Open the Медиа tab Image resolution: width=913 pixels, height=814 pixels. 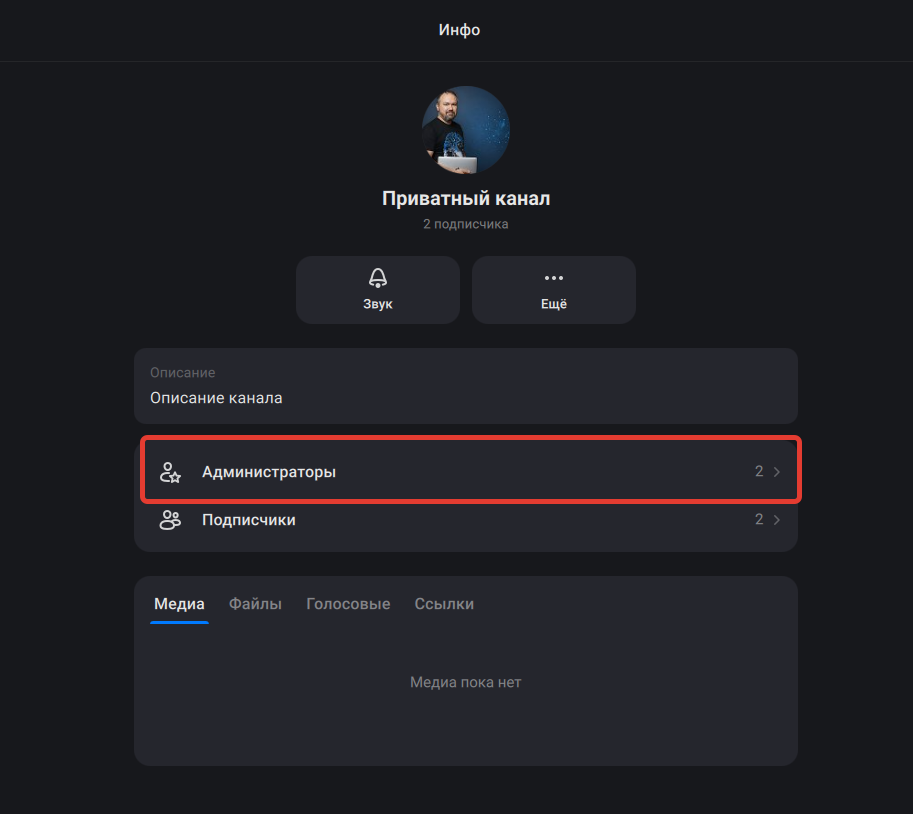pyautogui.click(x=179, y=604)
